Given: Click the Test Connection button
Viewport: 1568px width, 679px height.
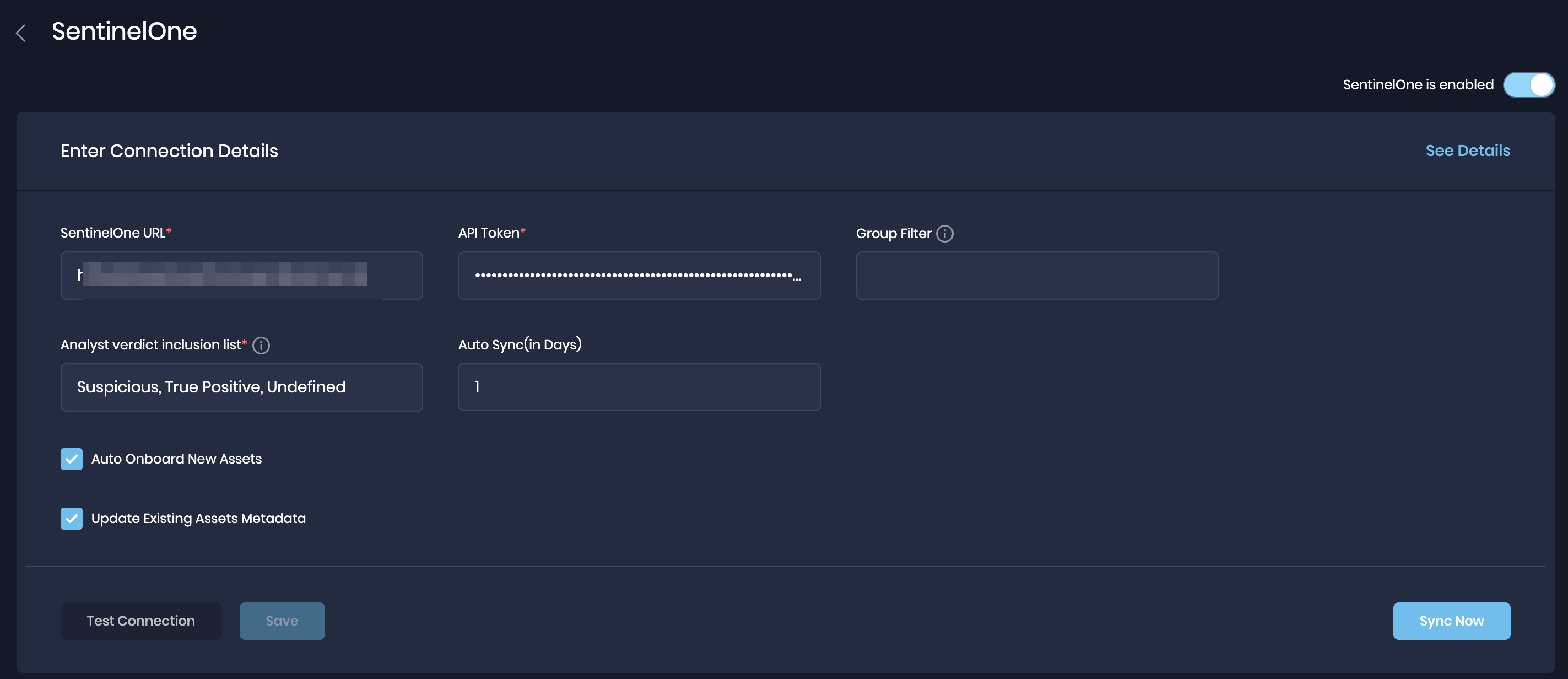Looking at the screenshot, I should [140, 620].
